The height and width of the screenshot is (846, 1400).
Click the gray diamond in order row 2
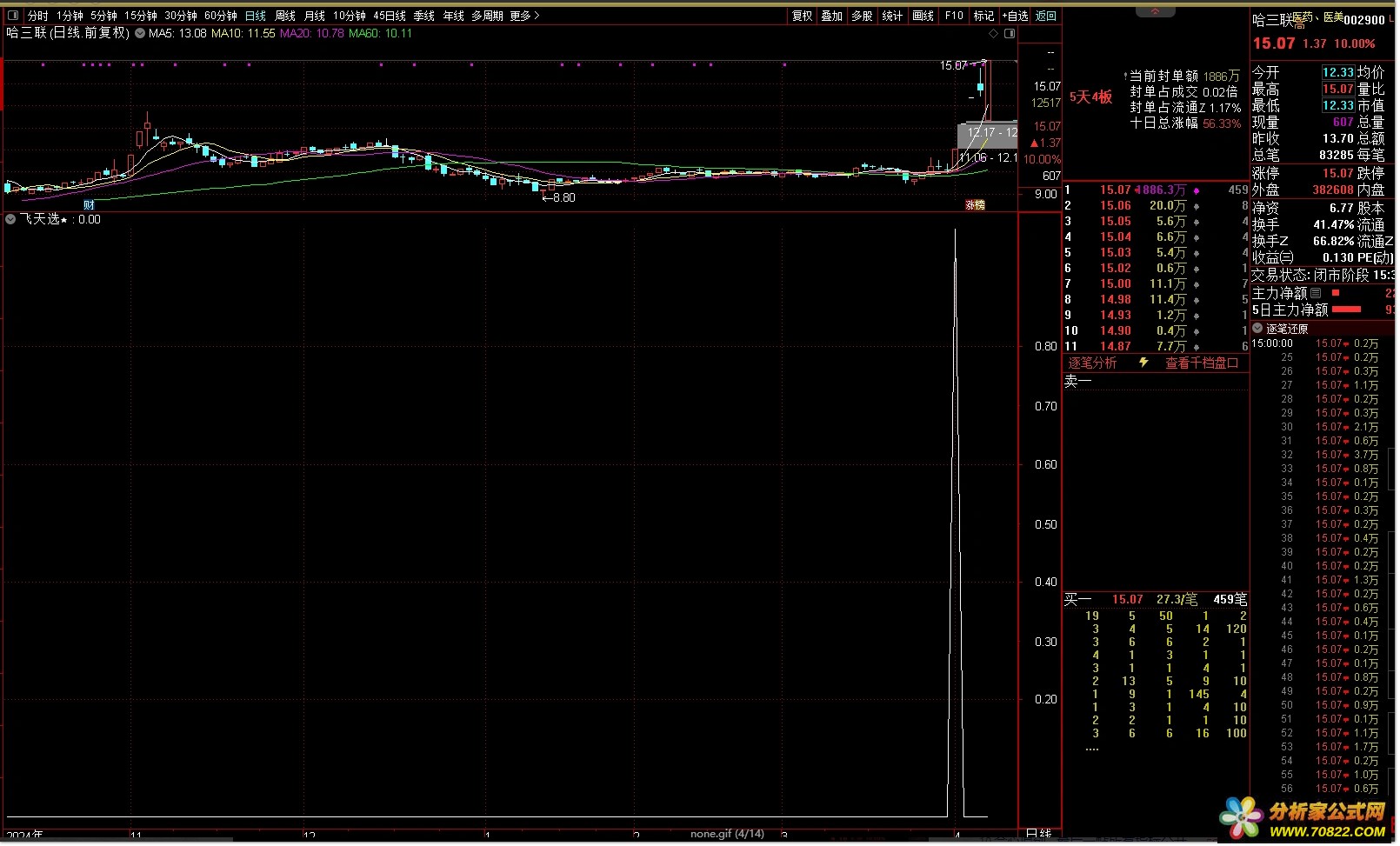click(1197, 206)
